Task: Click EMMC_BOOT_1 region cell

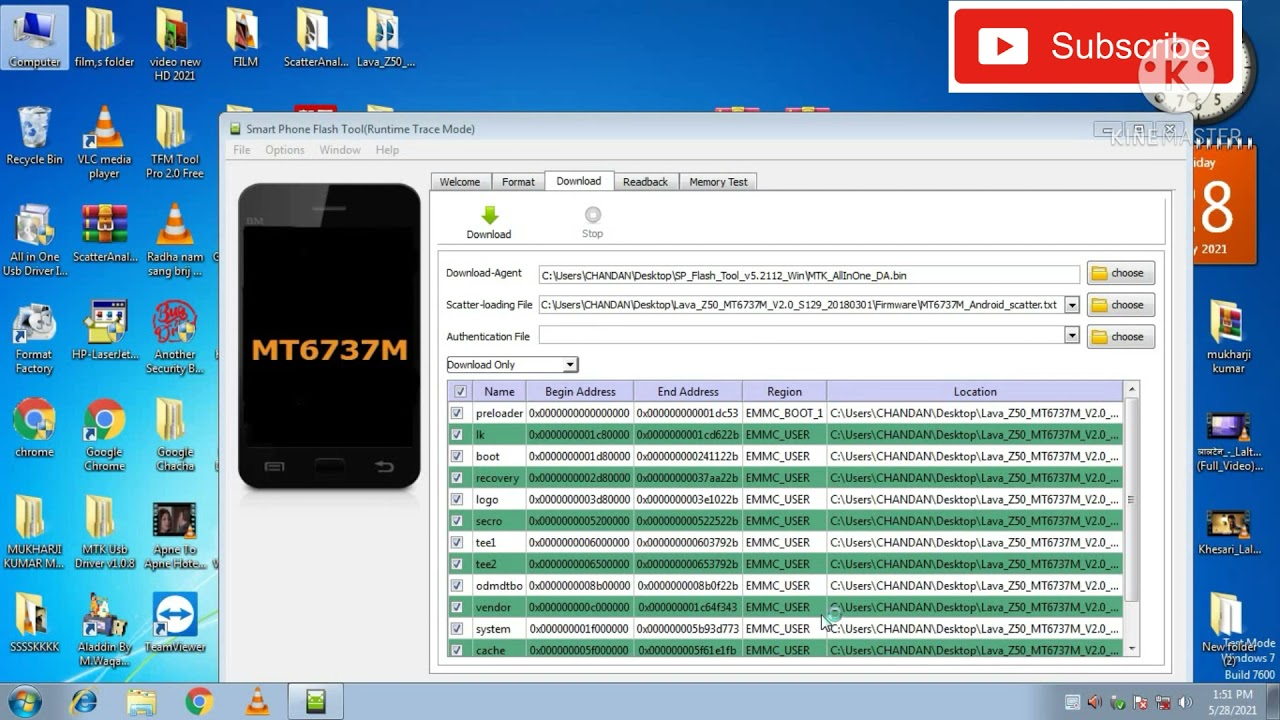Action: point(784,413)
